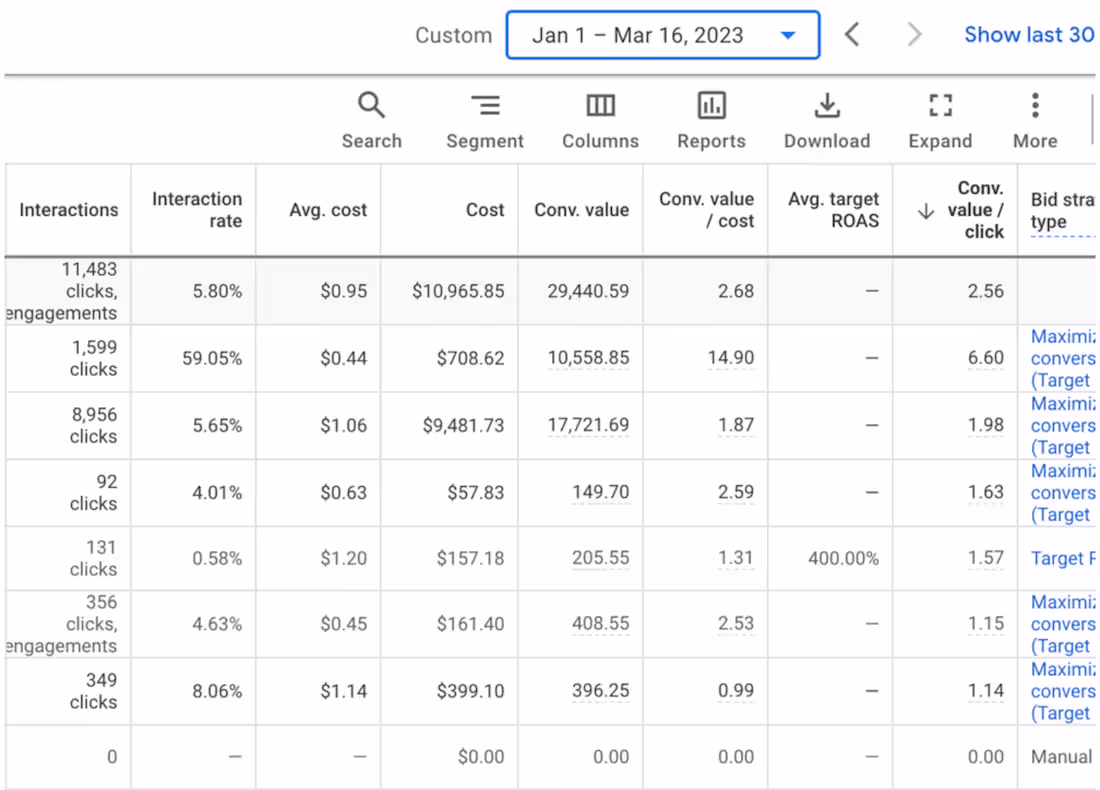This screenshot has width=1100, height=790.
Task: Click the 396.25 conversion value cell
Action: click(601, 691)
